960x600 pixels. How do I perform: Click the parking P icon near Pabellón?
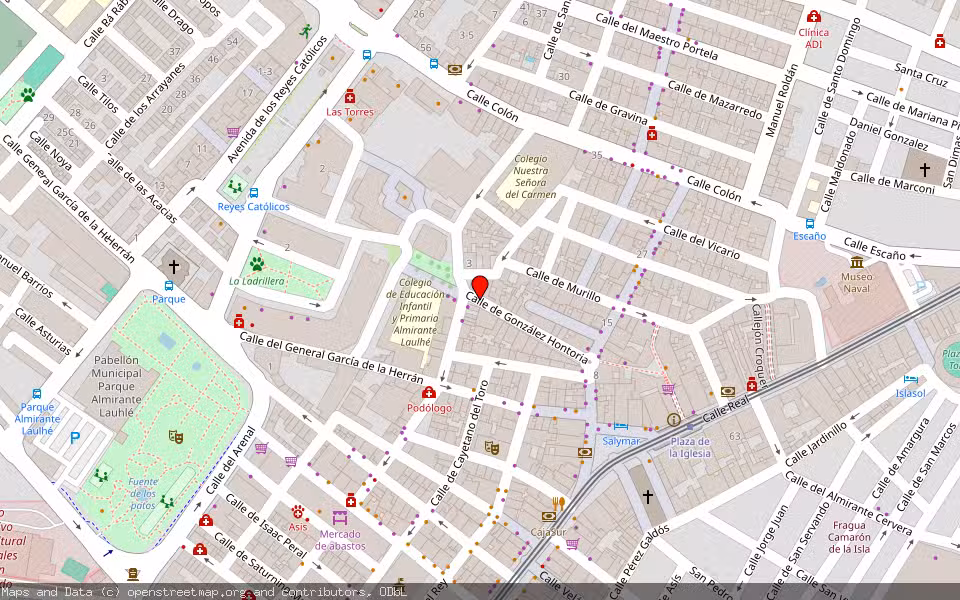pos(75,438)
